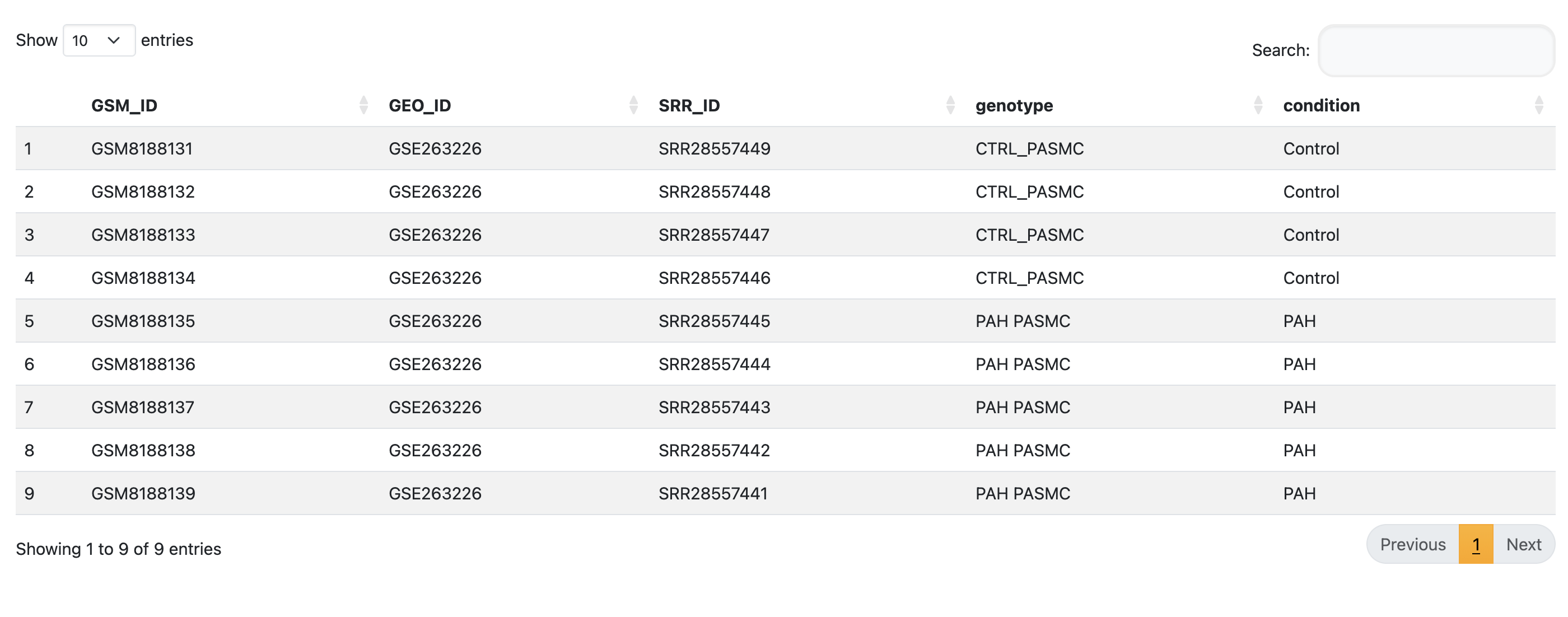Sort table by GSM_ID header
1568x617 pixels.
tap(124, 105)
